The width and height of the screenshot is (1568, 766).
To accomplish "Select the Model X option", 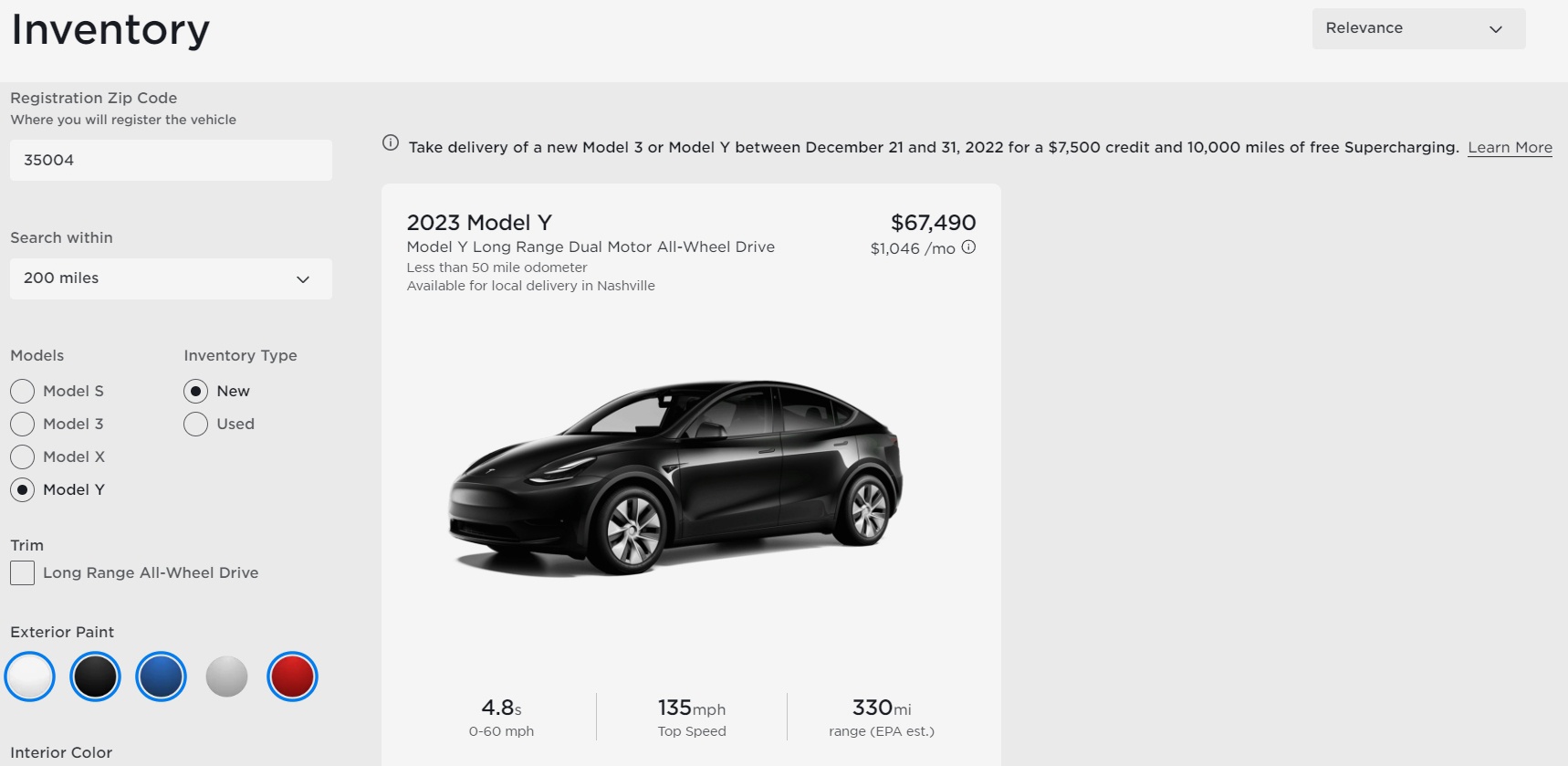I will 22,456.
